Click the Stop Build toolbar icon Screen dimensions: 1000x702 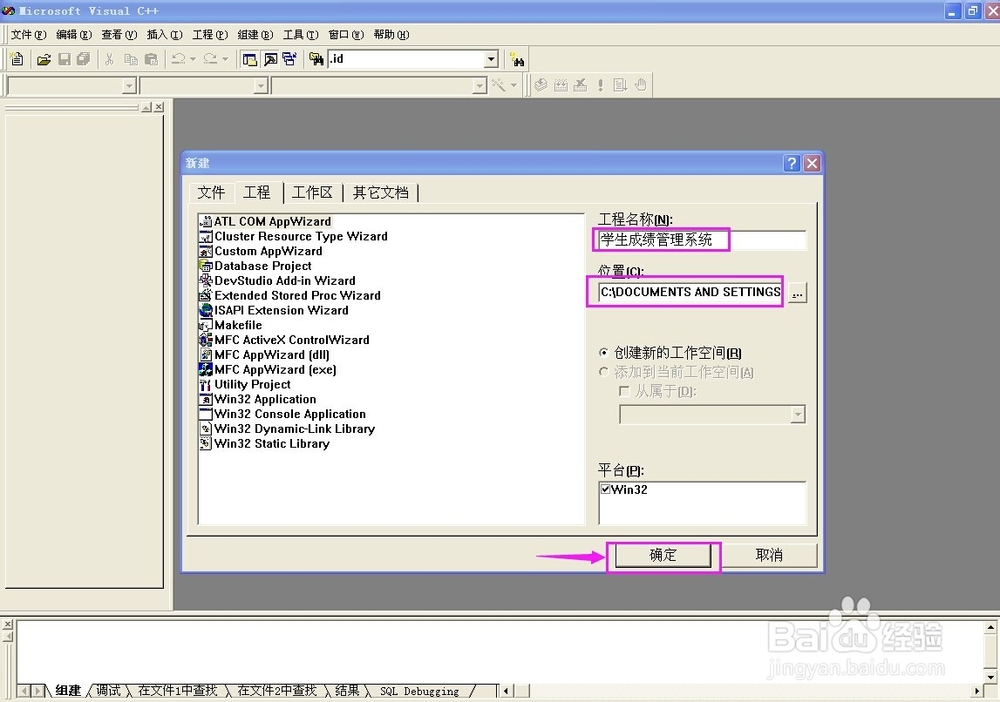tap(580, 85)
